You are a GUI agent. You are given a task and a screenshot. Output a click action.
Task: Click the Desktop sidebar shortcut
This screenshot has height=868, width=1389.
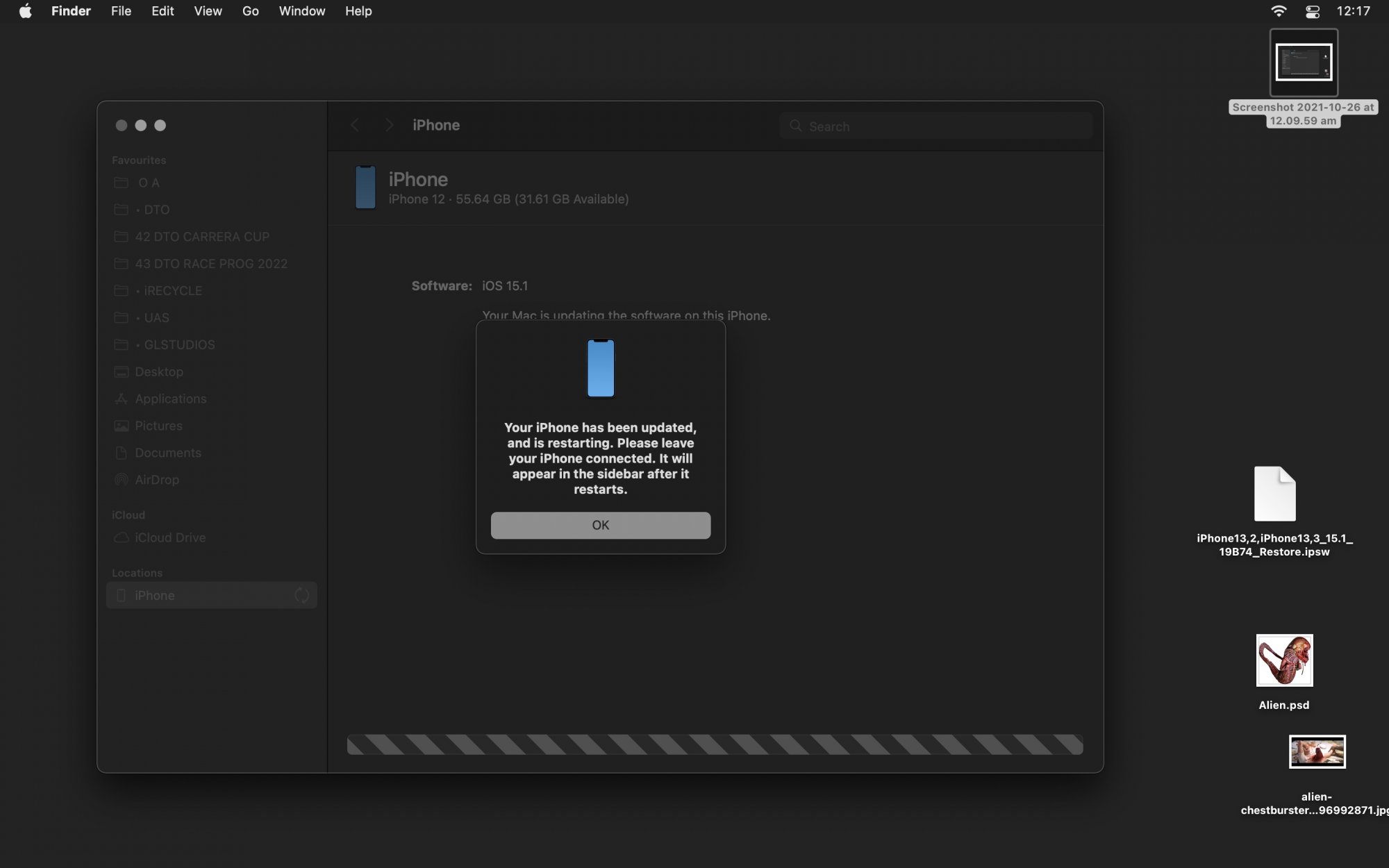click(158, 371)
